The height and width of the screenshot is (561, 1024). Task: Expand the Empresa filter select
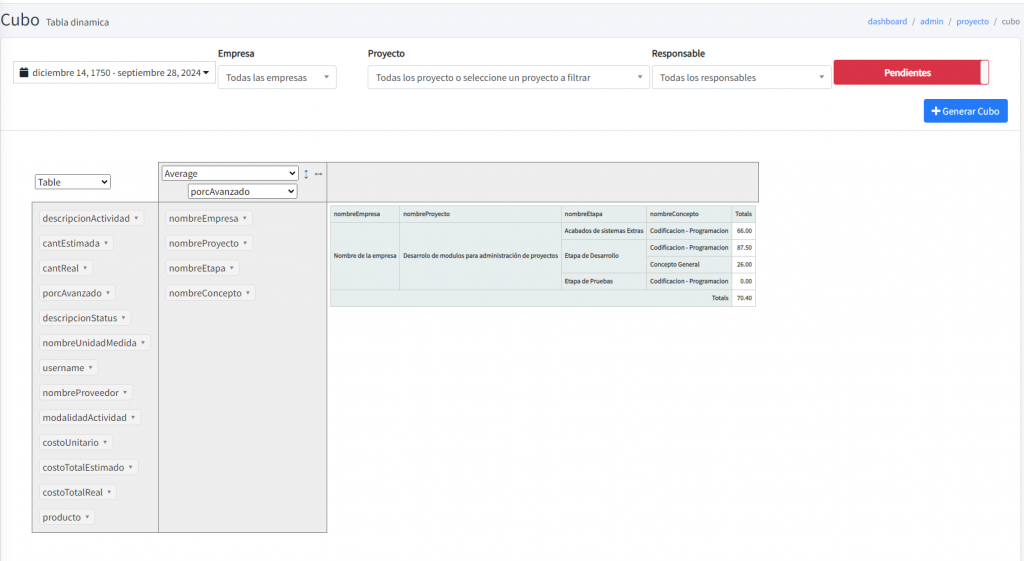click(277, 78)
